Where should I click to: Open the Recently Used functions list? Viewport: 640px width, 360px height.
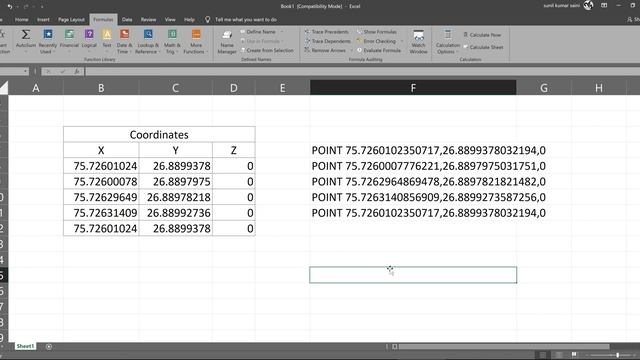pos(48,41)
